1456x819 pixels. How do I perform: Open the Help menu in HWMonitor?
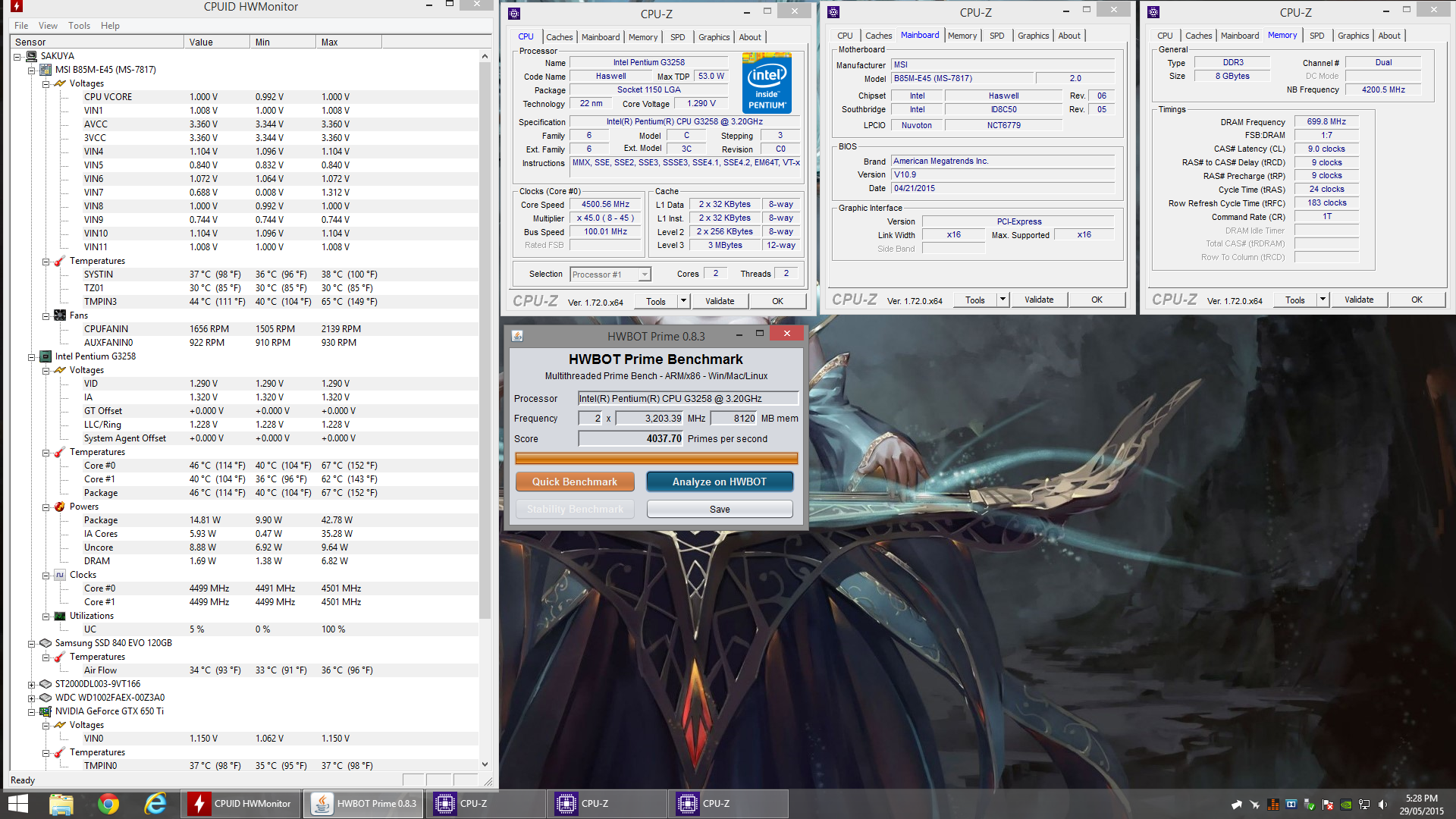[110, 26]
